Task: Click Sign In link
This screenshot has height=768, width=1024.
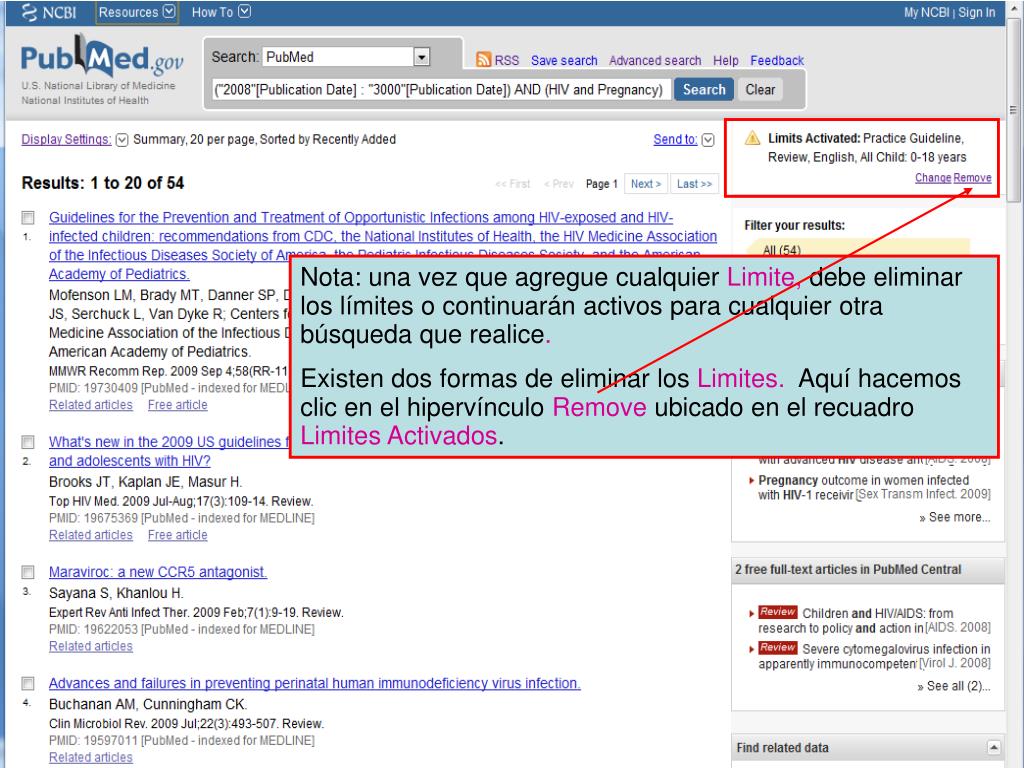Action: (x=976, y=12)
